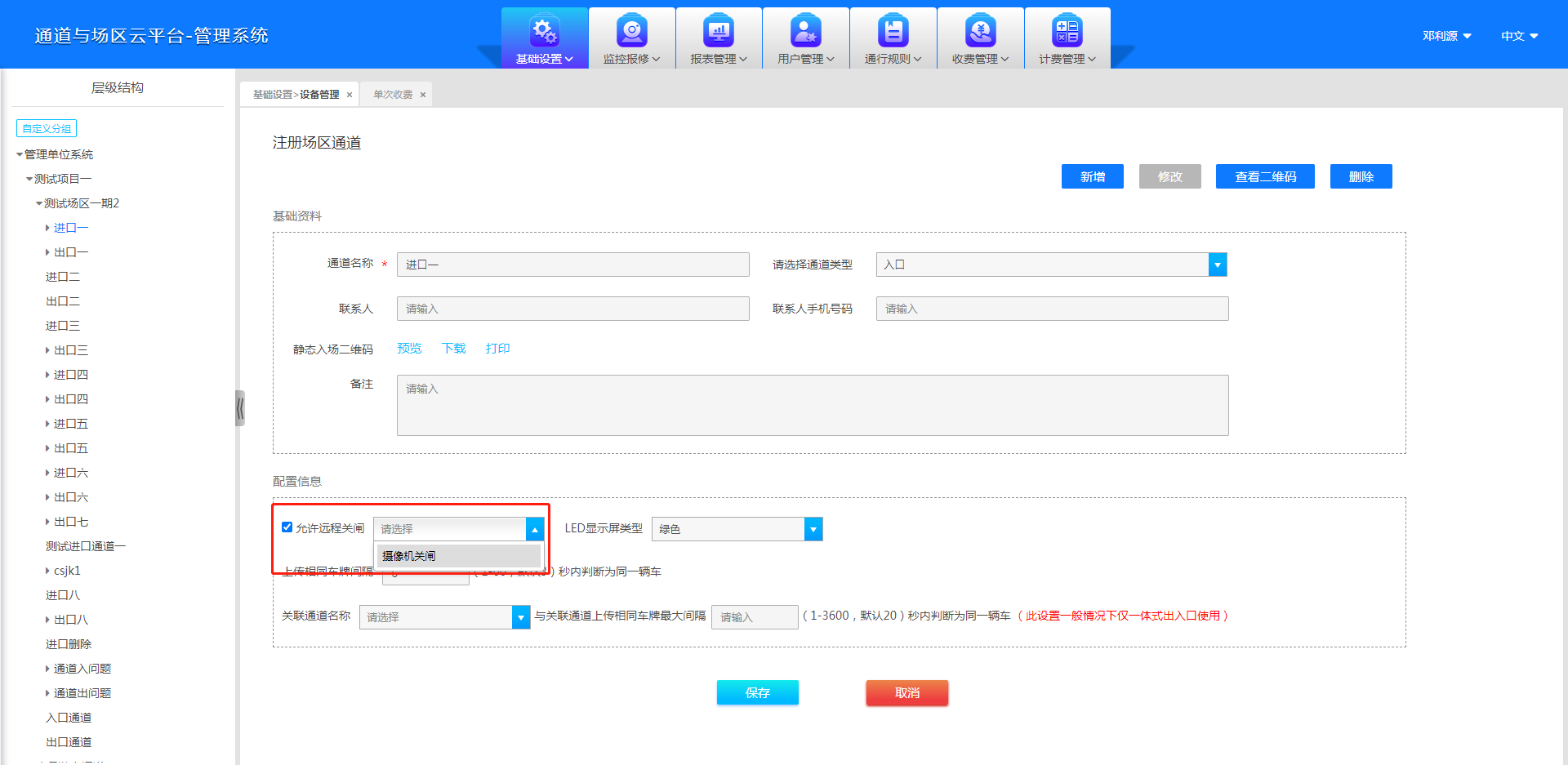
Task: Close the 单次收费 tab
Action: (423, 95)
